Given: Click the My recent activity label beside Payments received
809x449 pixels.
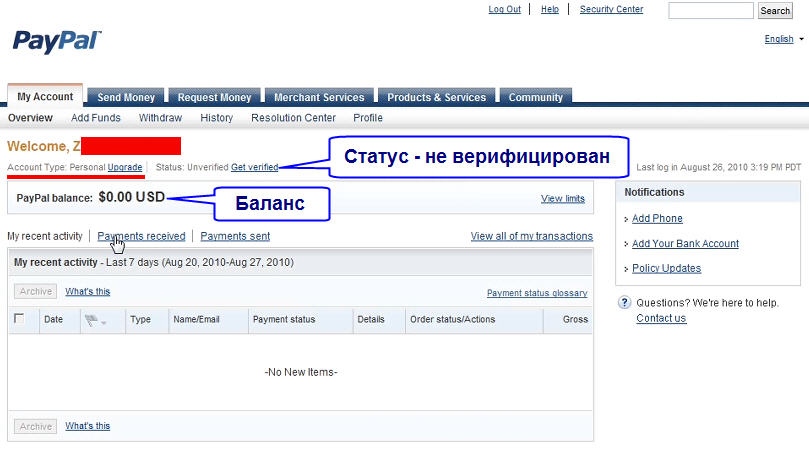Looking at the screenshot, I should [45, 236].
